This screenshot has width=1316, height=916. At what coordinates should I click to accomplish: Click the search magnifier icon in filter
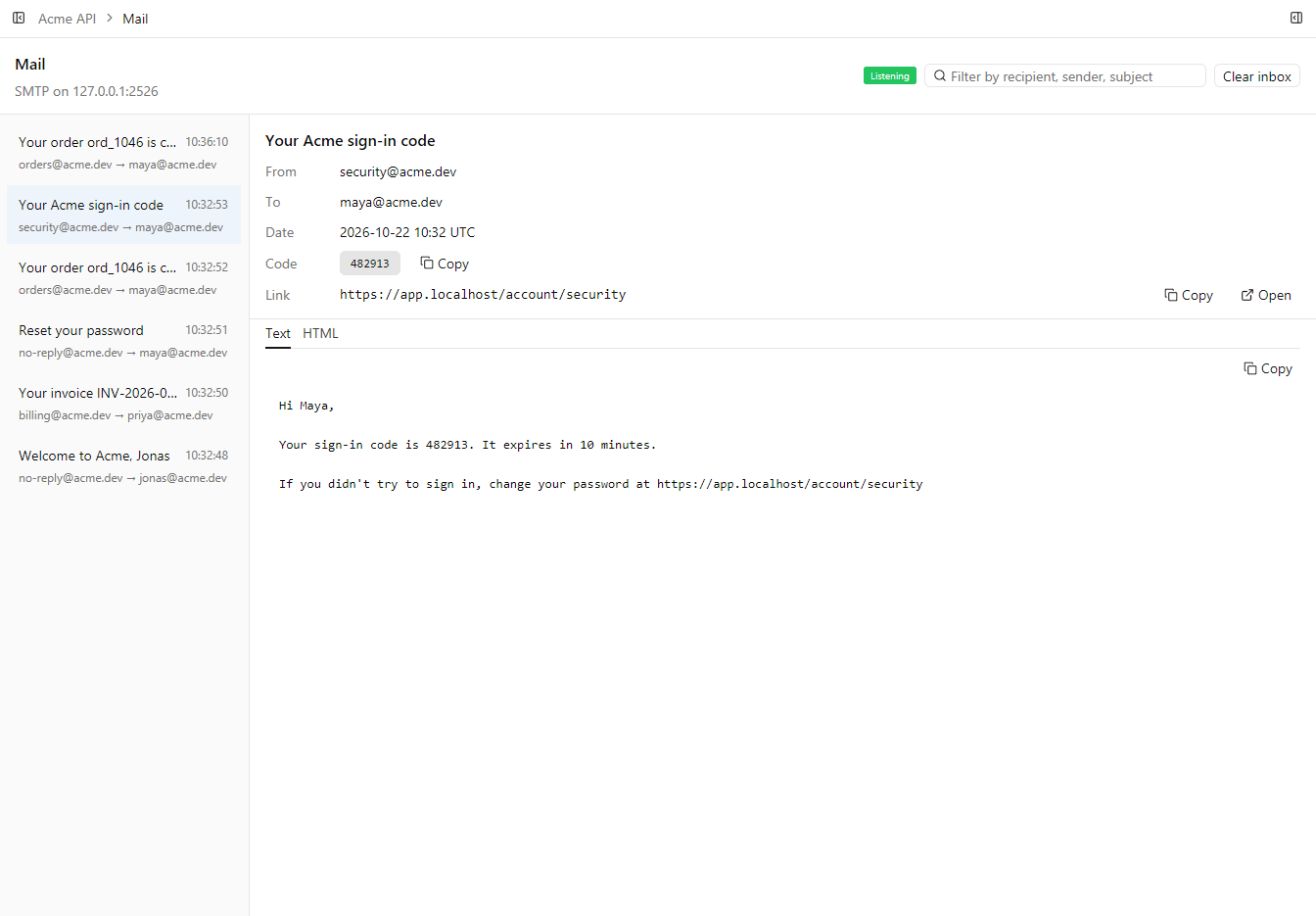point(940,75)
